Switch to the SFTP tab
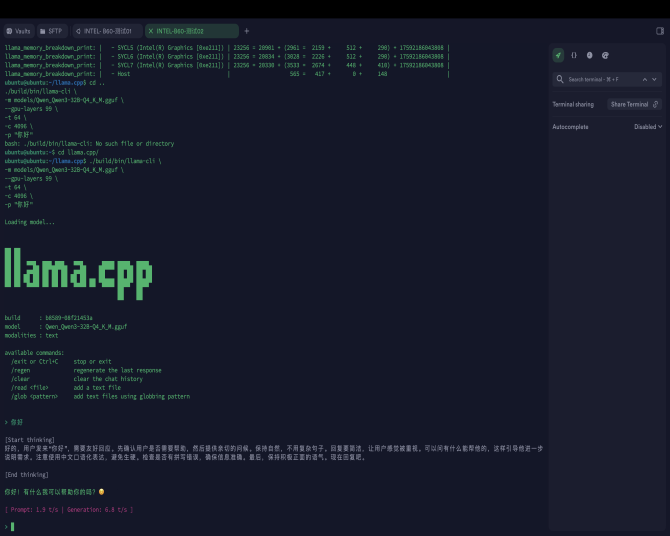Screen dimensions: 670x536 [52, 31]
